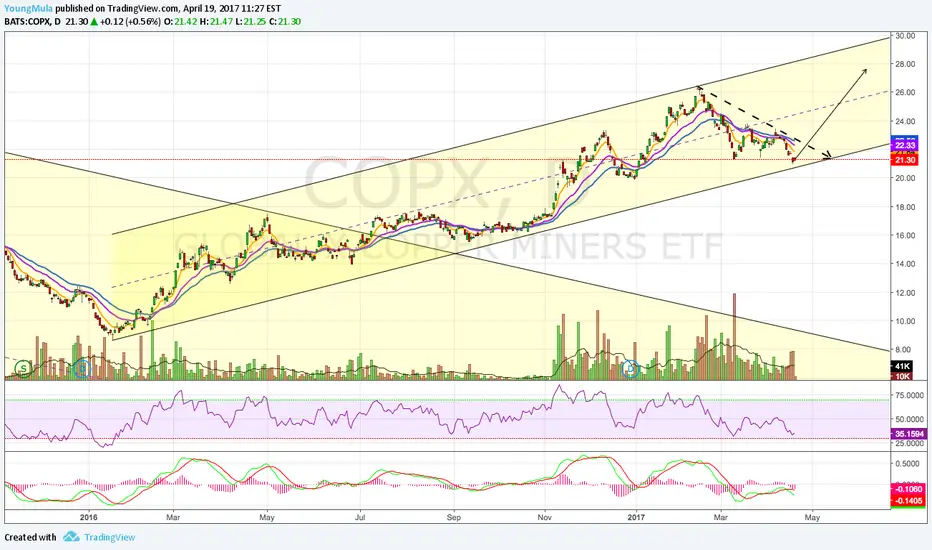The image size is (932, 550).
Task: Click the Jul date axis label
Action: (x=360, y=517)
